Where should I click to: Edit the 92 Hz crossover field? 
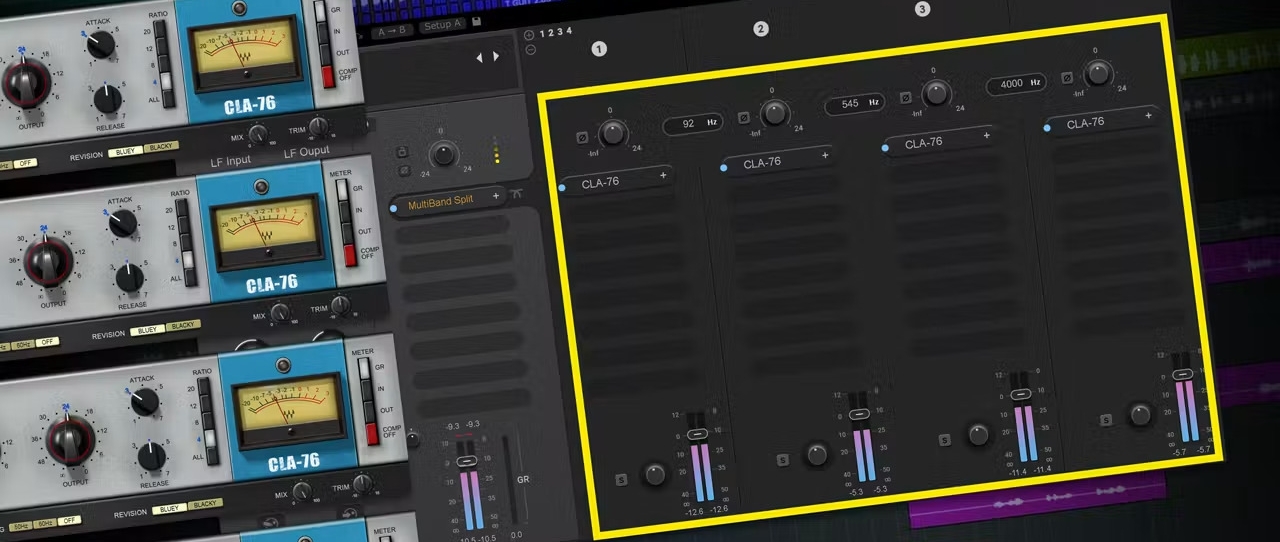[692, 125]
